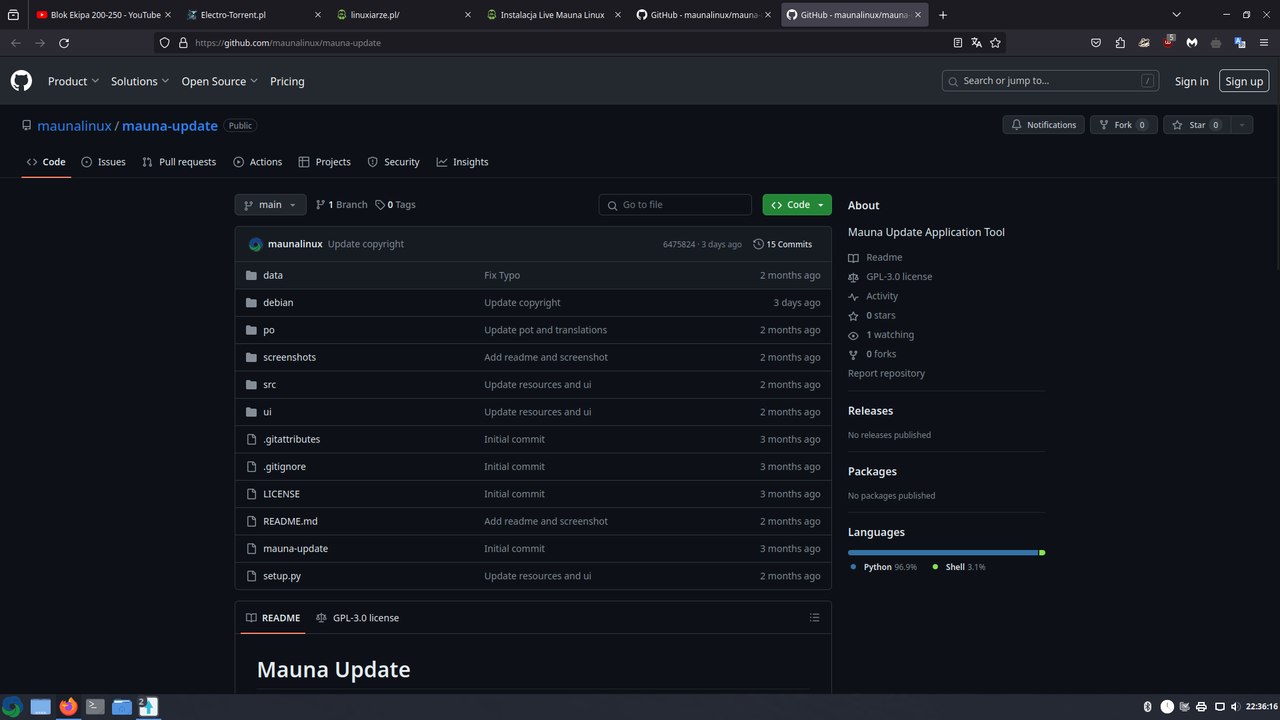Click Report repository link
1280x720 pixels.
click(x=886, y=374)
